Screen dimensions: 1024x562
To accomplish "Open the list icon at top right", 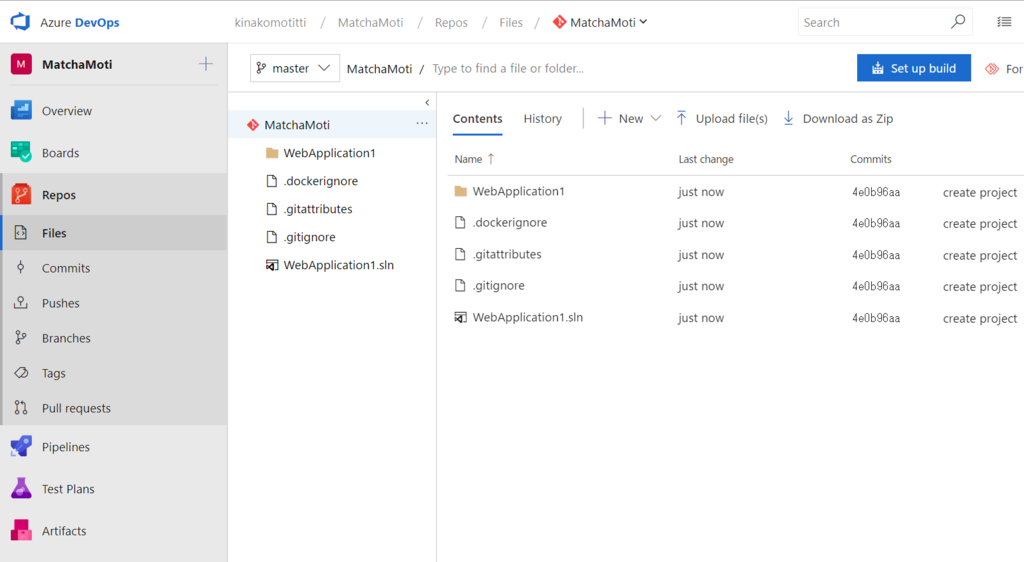I will 1004,22.
